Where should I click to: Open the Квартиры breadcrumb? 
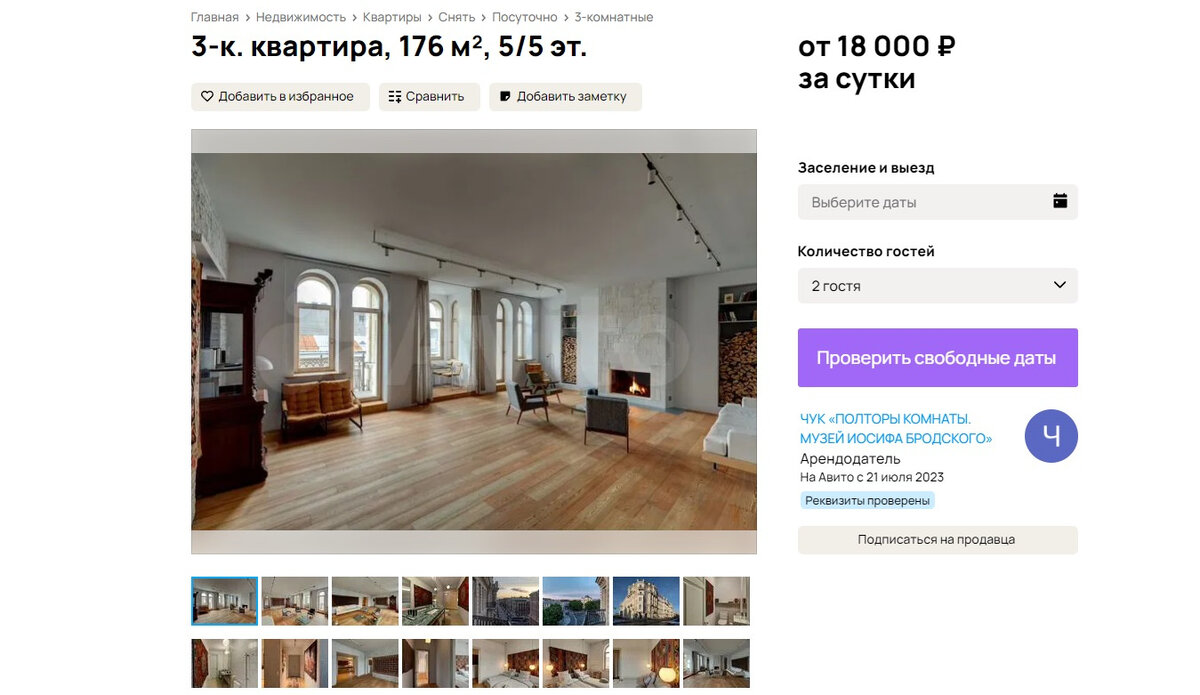pyautogui.click(x=392, y=17)
